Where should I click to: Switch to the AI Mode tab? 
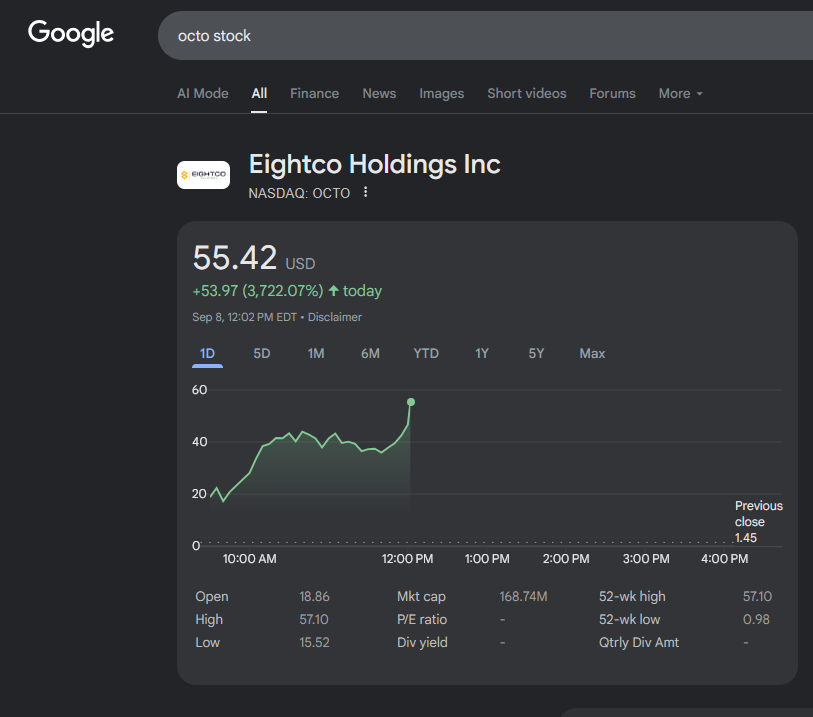pos(203,94)
